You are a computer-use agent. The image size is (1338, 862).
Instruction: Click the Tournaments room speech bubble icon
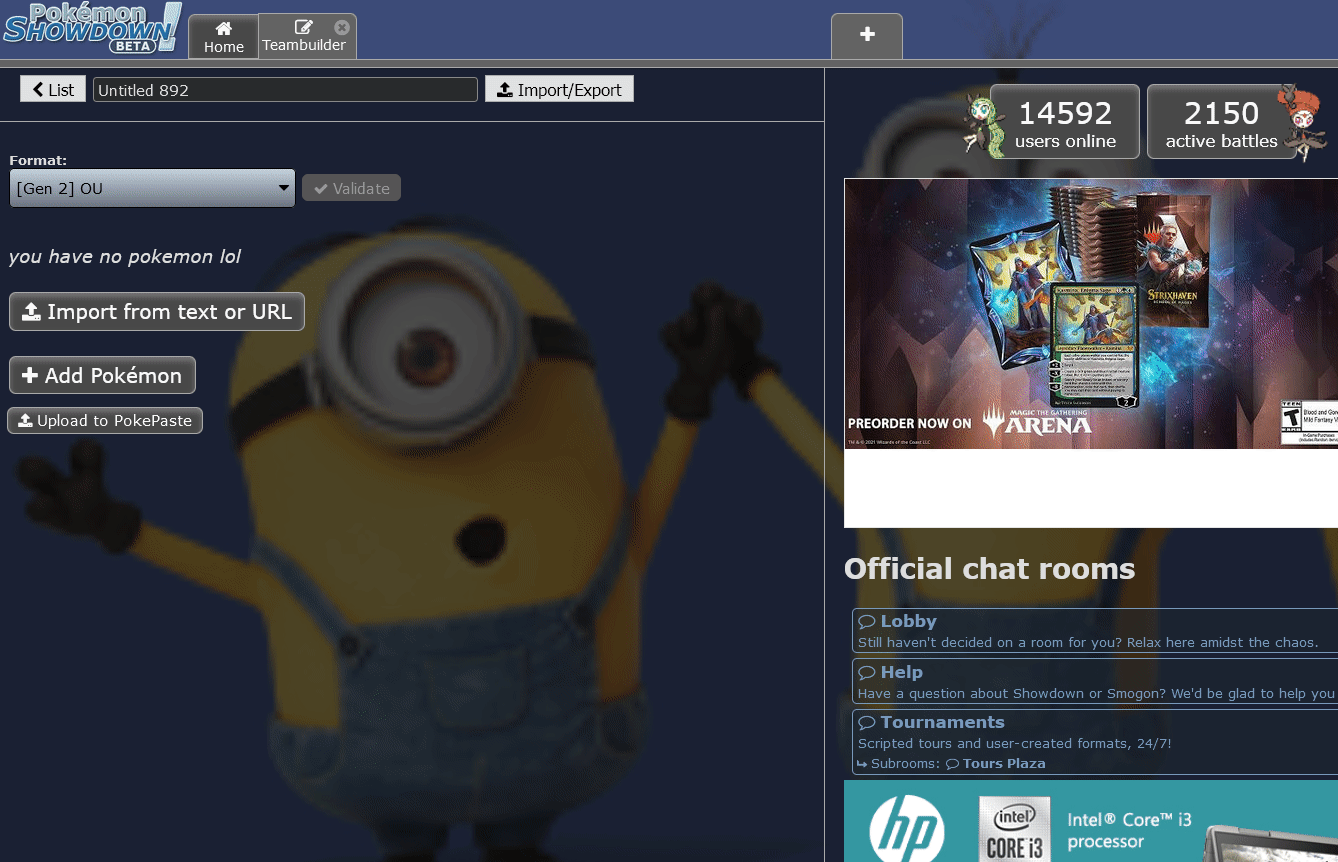point(867,723)
